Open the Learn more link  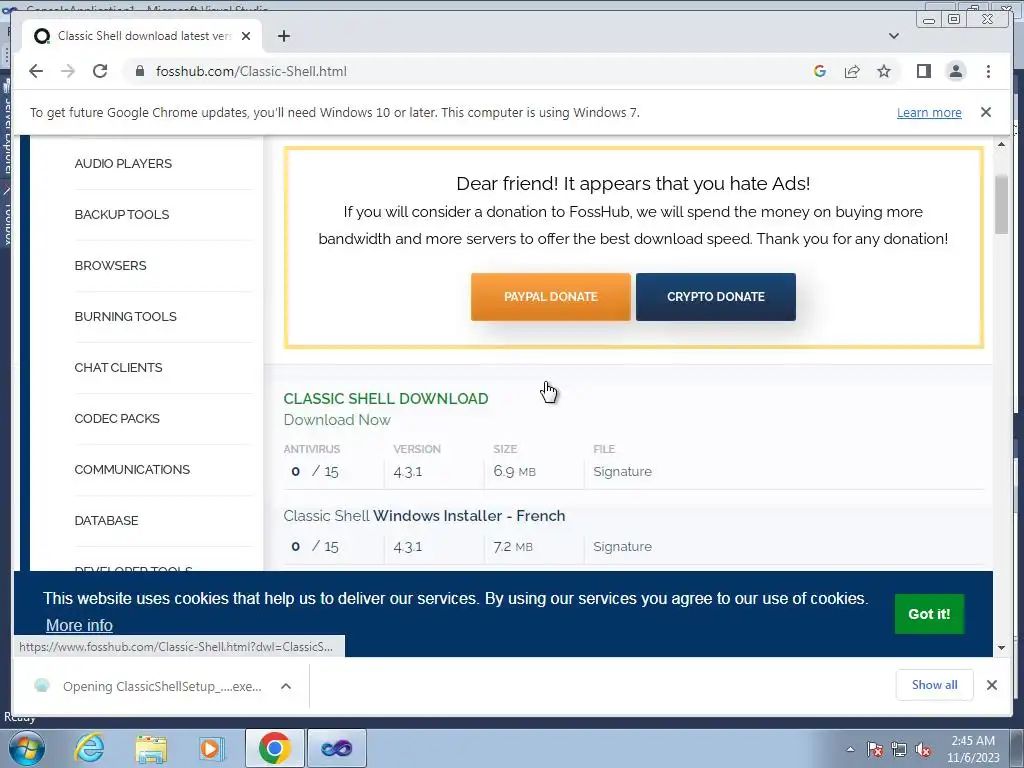(x=929, y=112)
